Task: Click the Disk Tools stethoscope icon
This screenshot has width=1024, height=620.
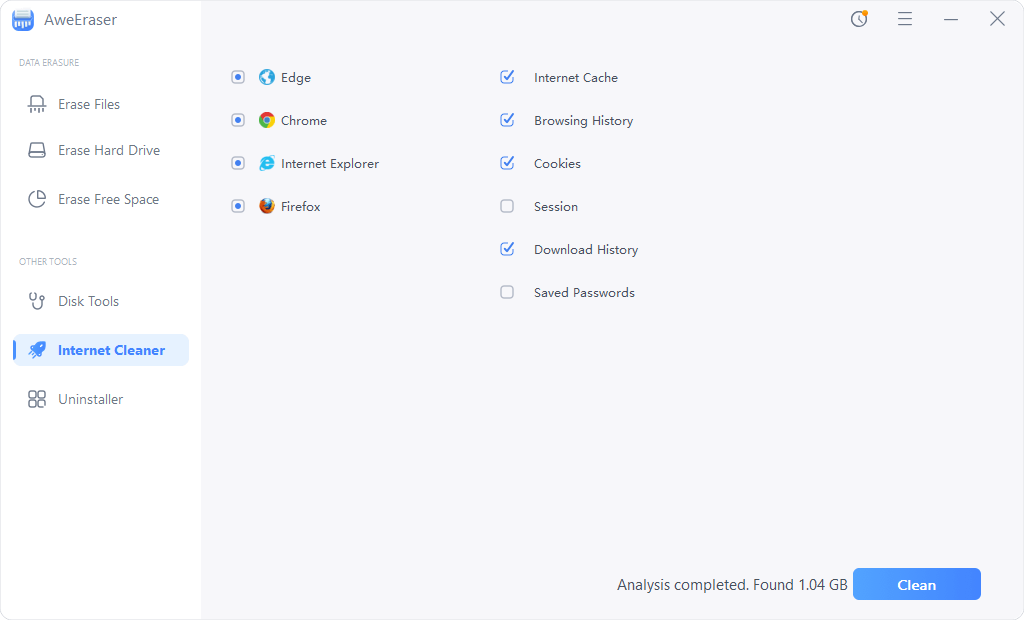Action: point(37,301)
